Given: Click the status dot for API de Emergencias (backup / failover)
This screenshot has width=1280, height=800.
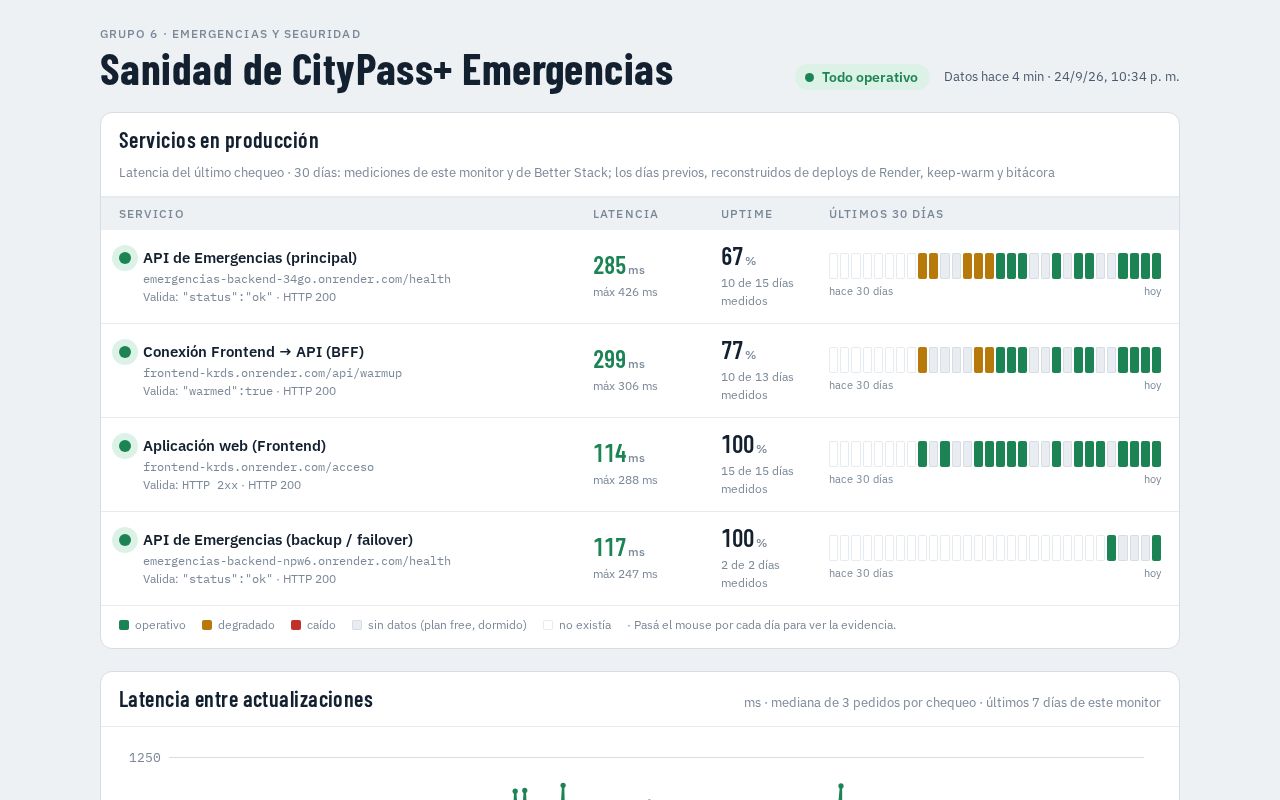Looking at the screenshot, I should coord(125,540).
